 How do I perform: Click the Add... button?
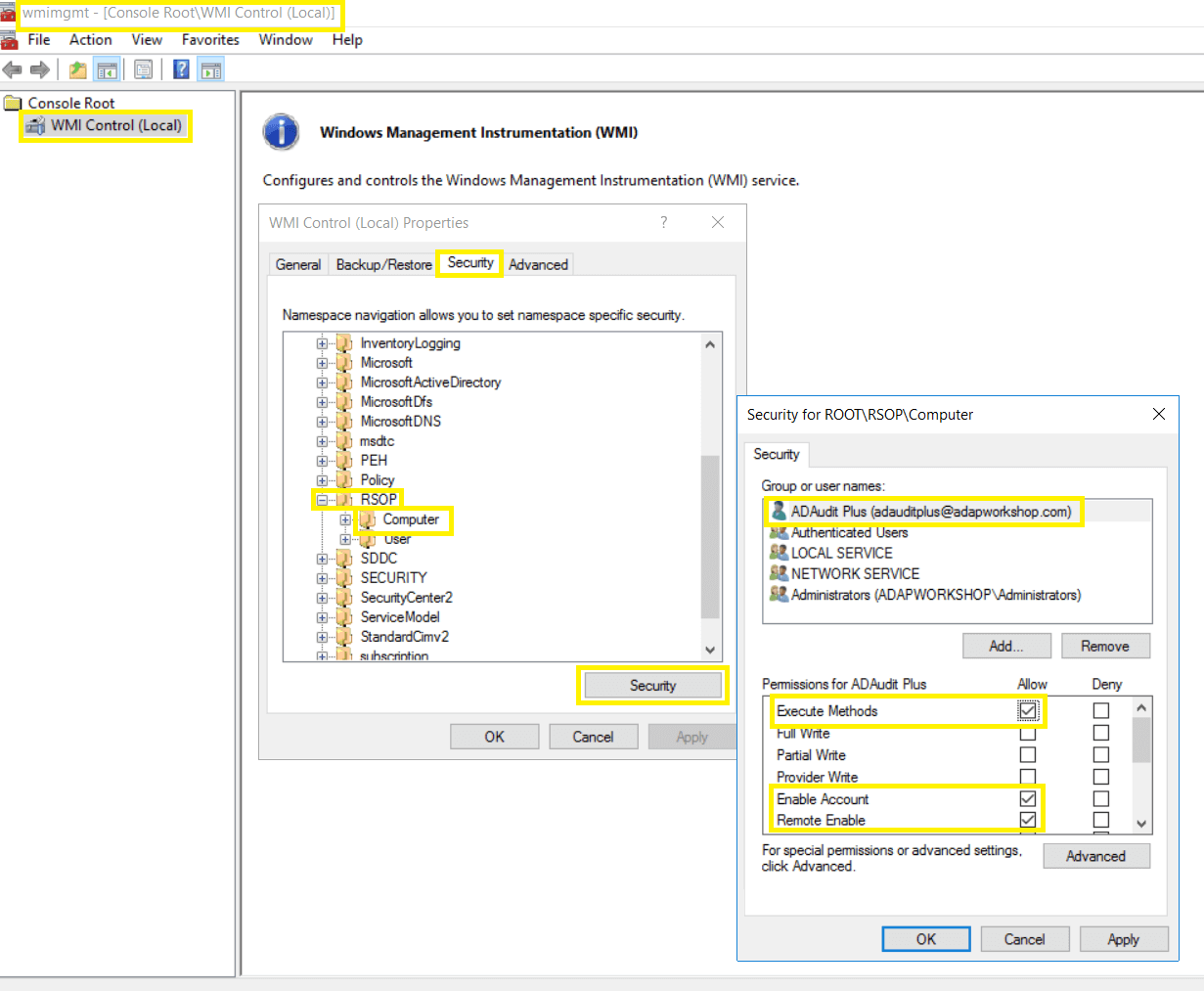coord(1005,647)
